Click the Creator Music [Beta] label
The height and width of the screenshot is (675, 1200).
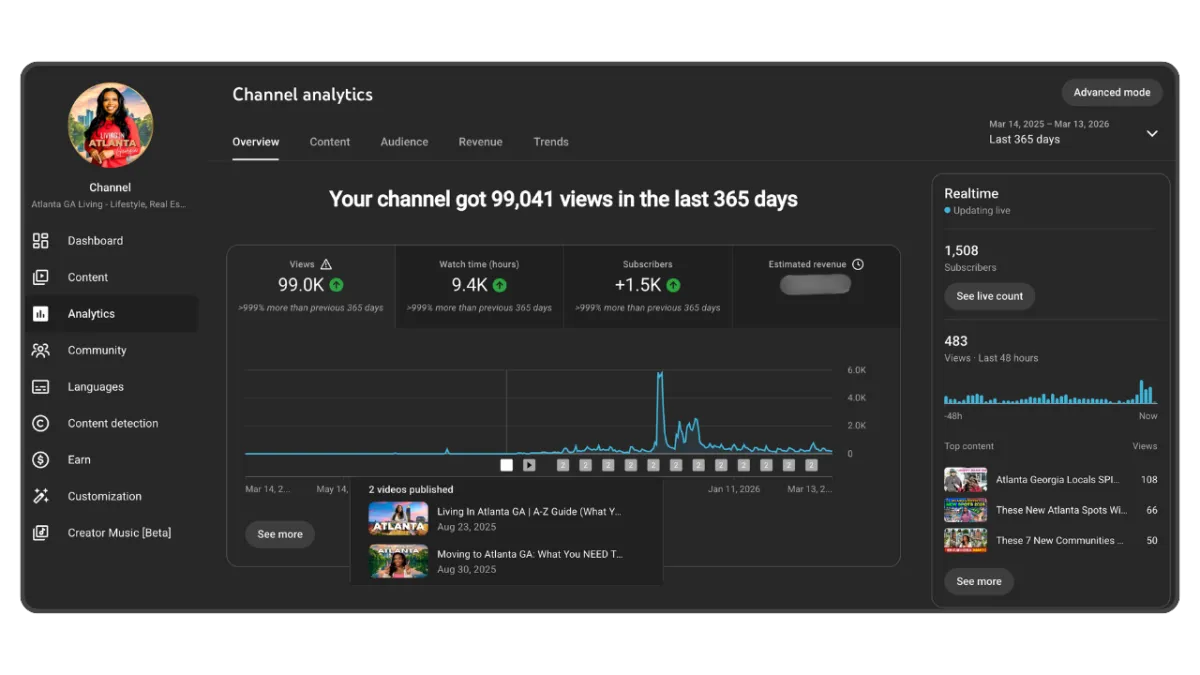coord(119,533)
